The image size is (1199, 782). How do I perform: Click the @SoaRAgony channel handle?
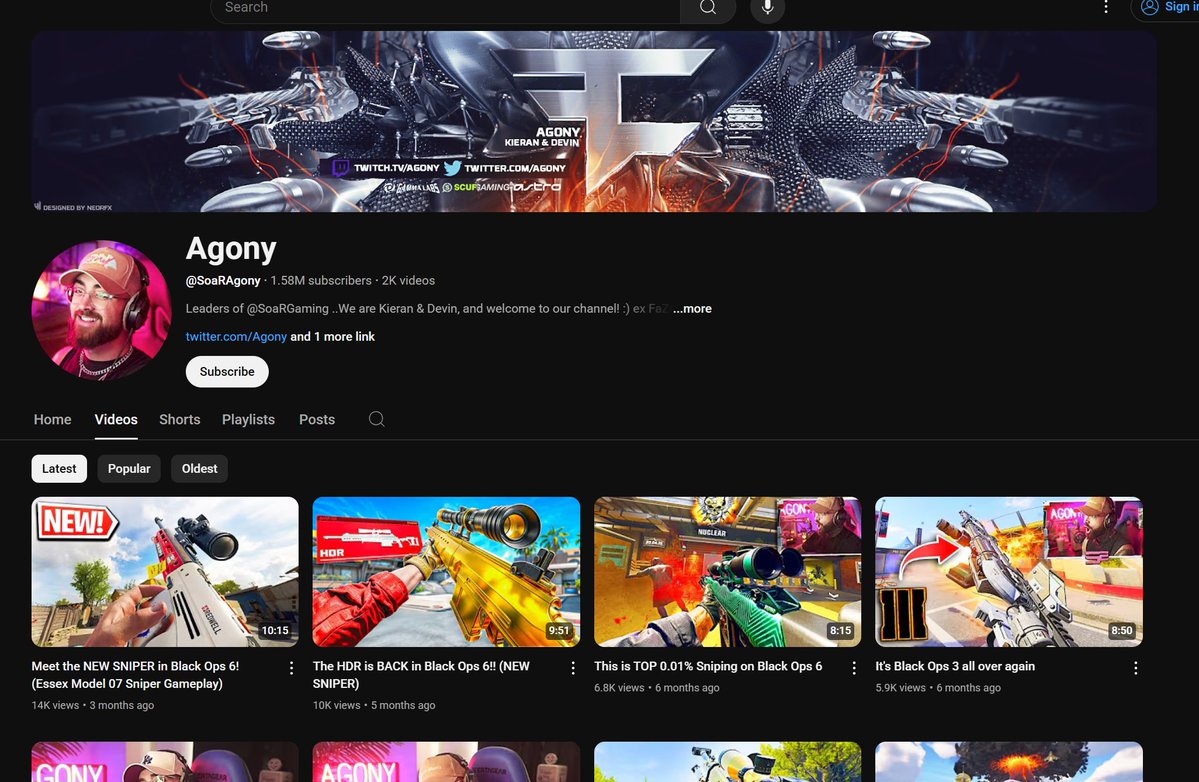coord(223,281)
